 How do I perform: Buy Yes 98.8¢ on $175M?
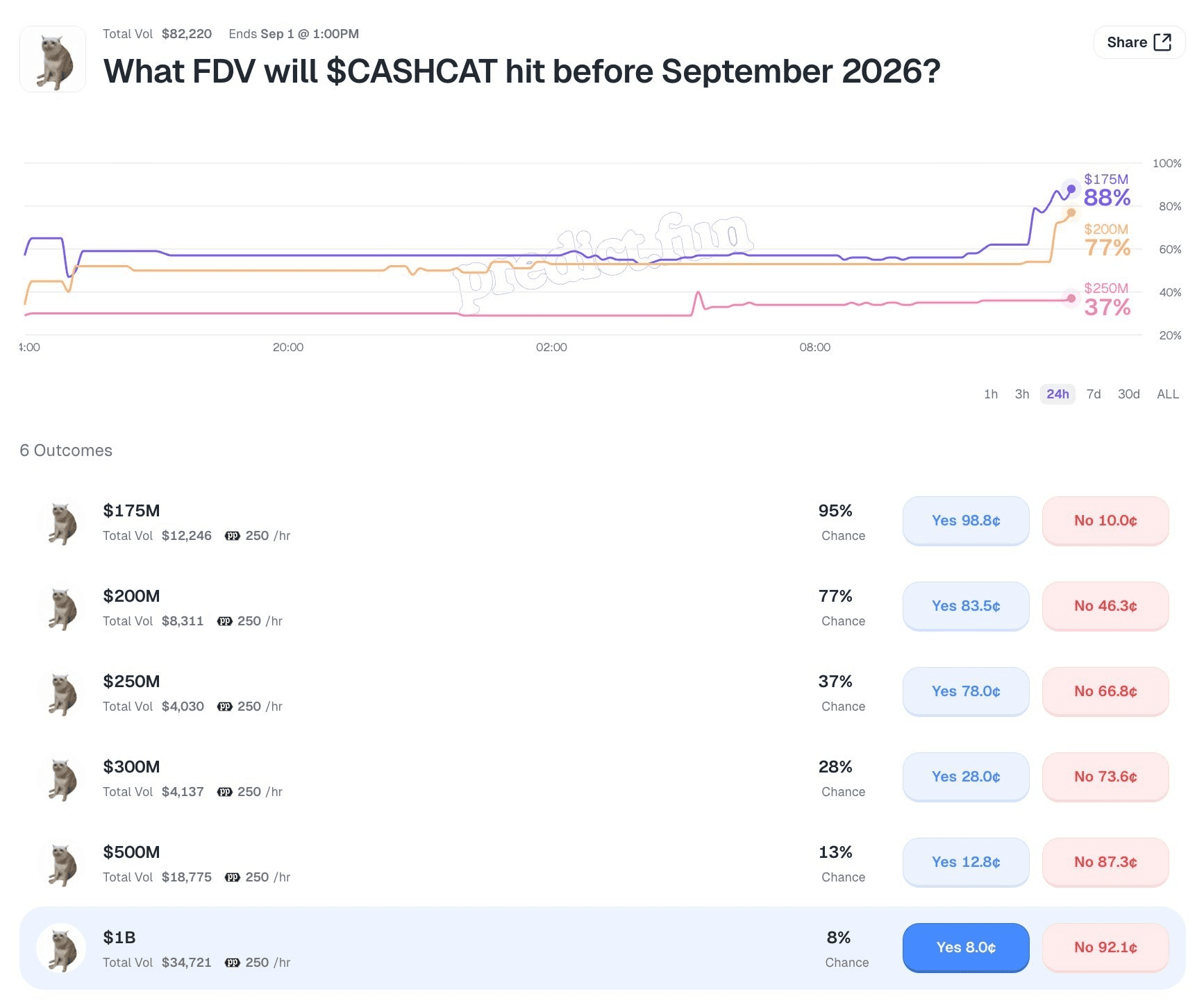tap(966, 521)
